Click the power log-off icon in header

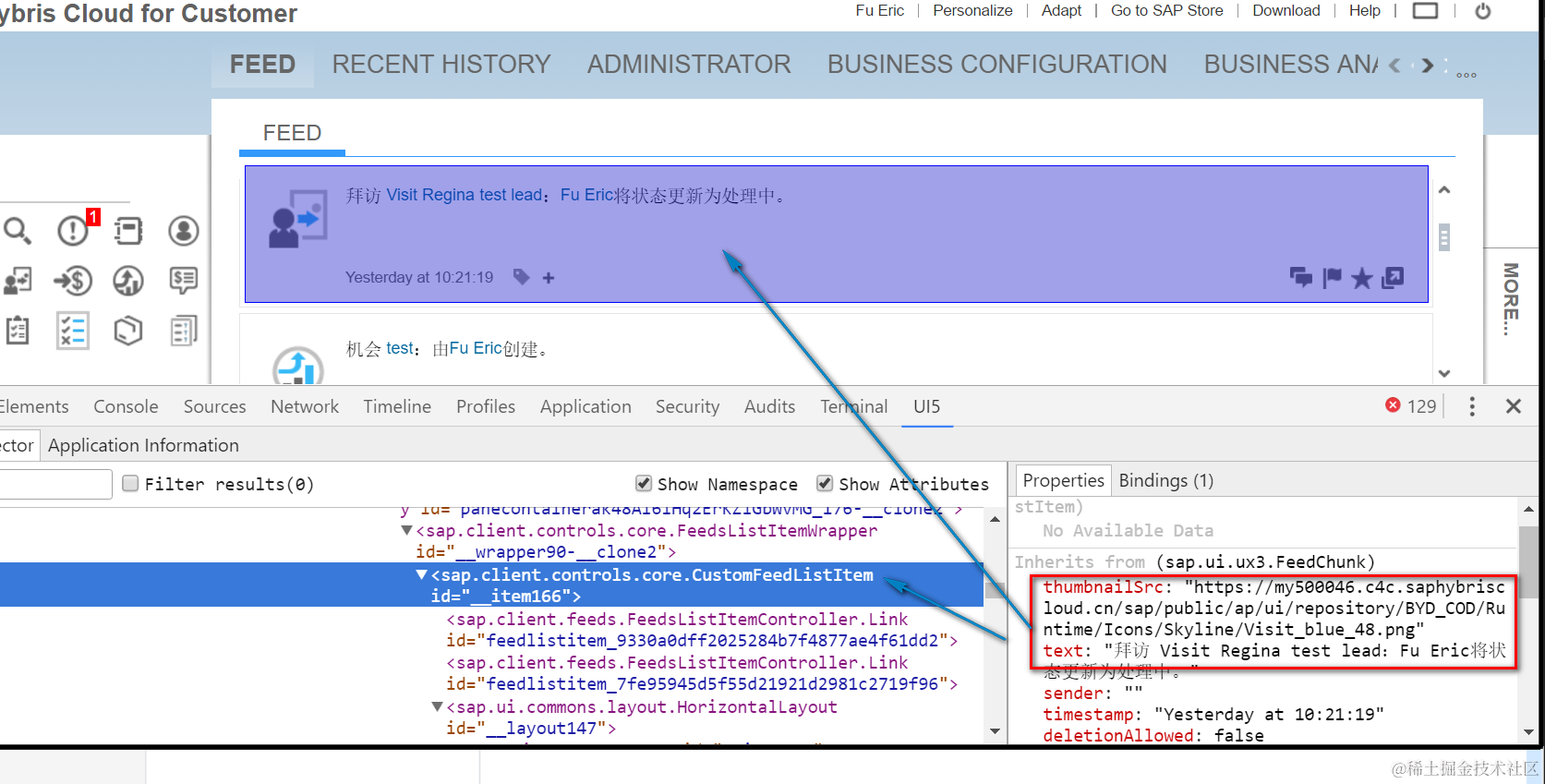(1483, 11)
